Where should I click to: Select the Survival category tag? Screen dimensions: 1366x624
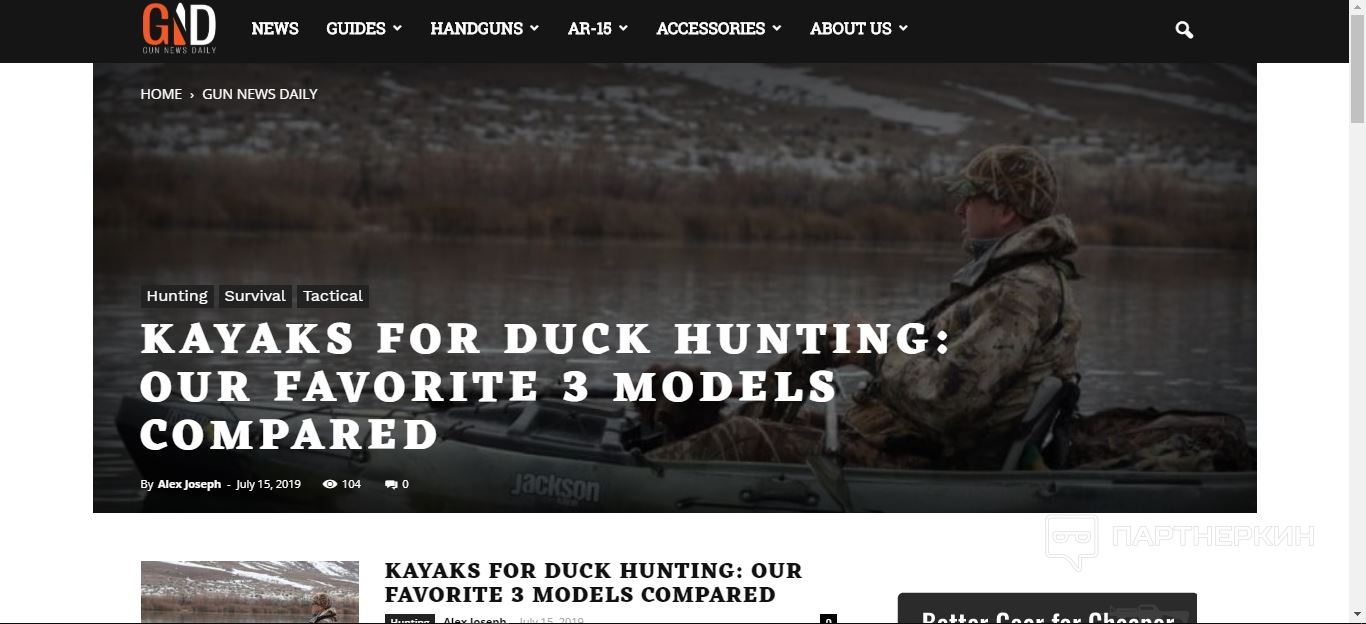point(255,296)
